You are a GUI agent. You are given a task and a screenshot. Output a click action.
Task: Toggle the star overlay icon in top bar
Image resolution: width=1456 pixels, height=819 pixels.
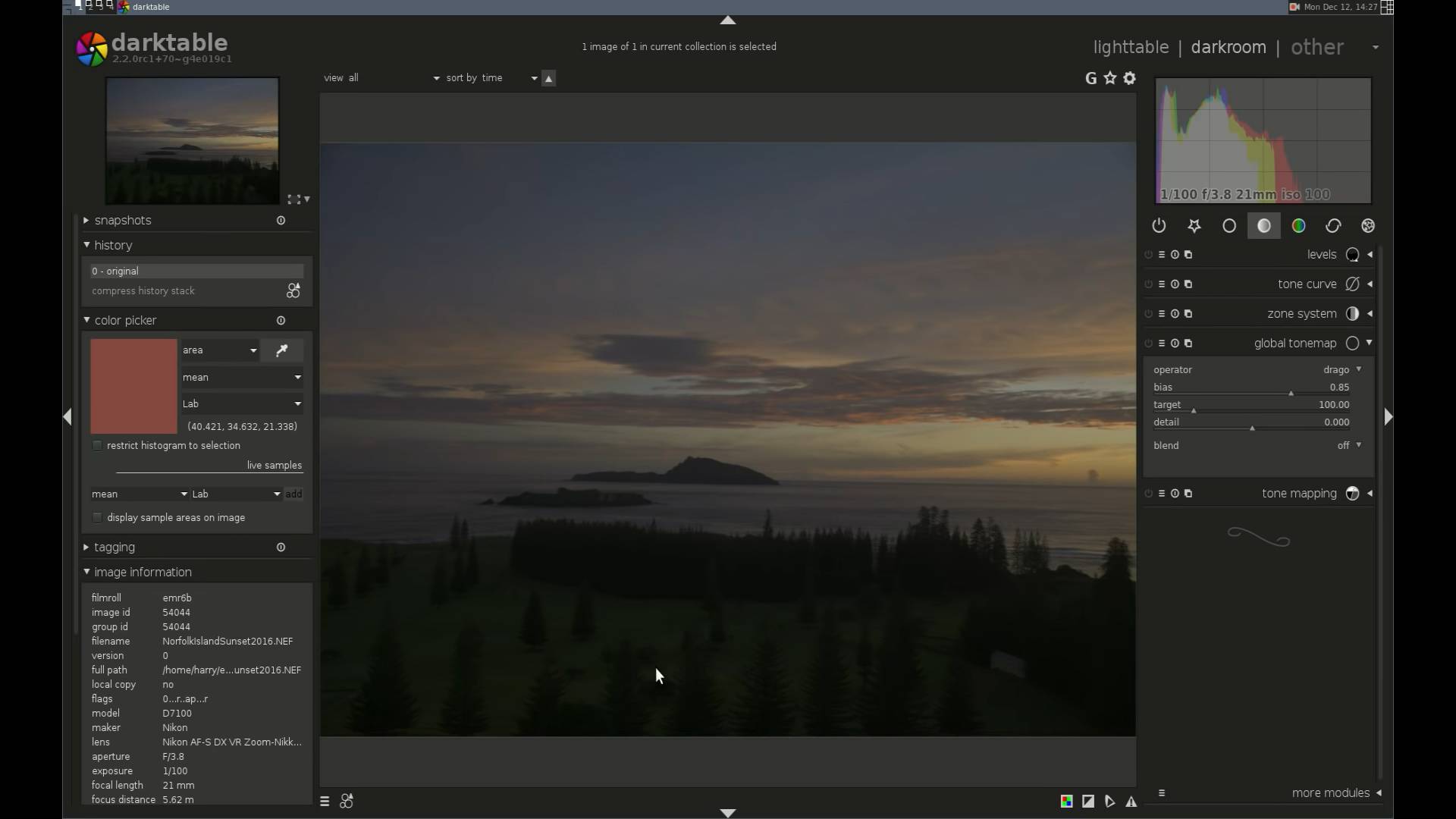point(1110,78)
